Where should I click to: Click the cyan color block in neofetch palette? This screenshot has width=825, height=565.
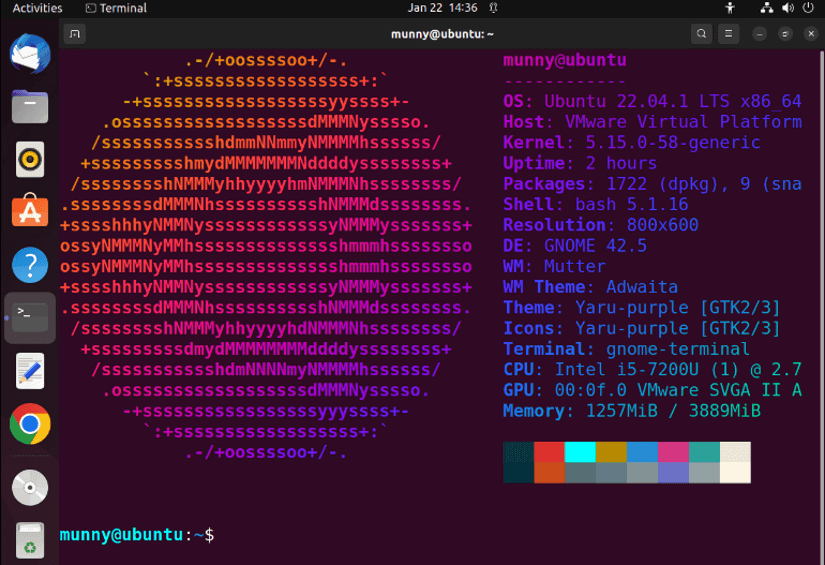coord(580,452)
